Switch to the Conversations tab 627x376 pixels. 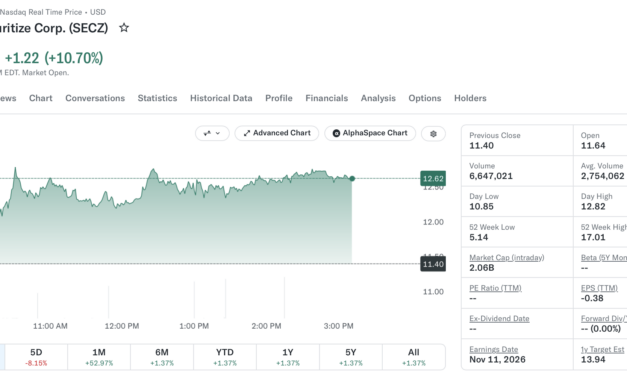tap(95, 98)
